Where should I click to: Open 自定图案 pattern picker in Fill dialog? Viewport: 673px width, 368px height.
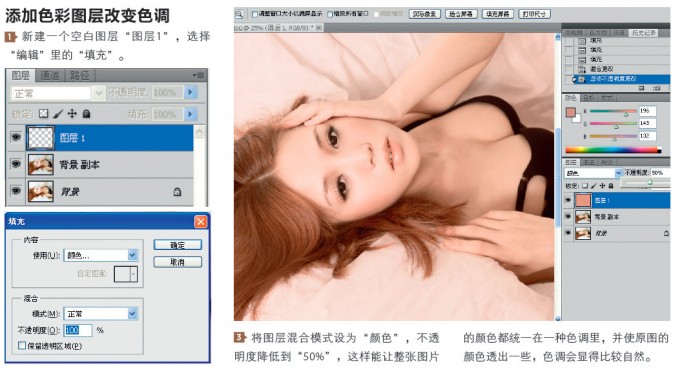coord(126,274)
